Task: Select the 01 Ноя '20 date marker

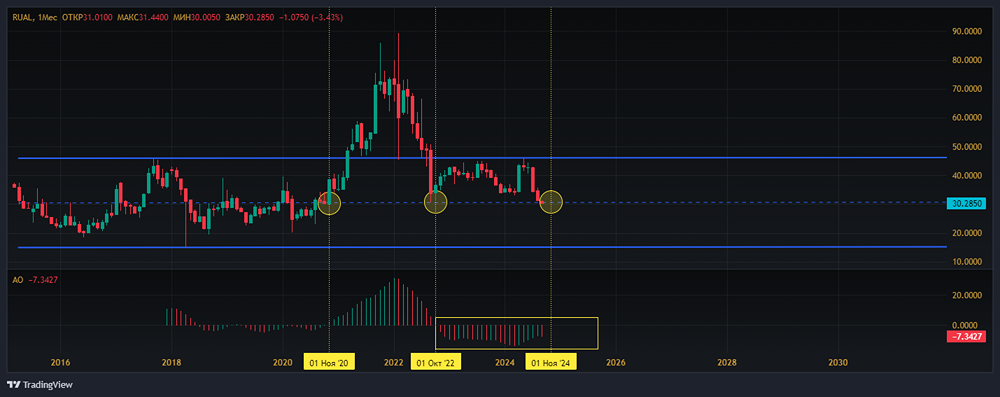Action: [x=329, y=363]
